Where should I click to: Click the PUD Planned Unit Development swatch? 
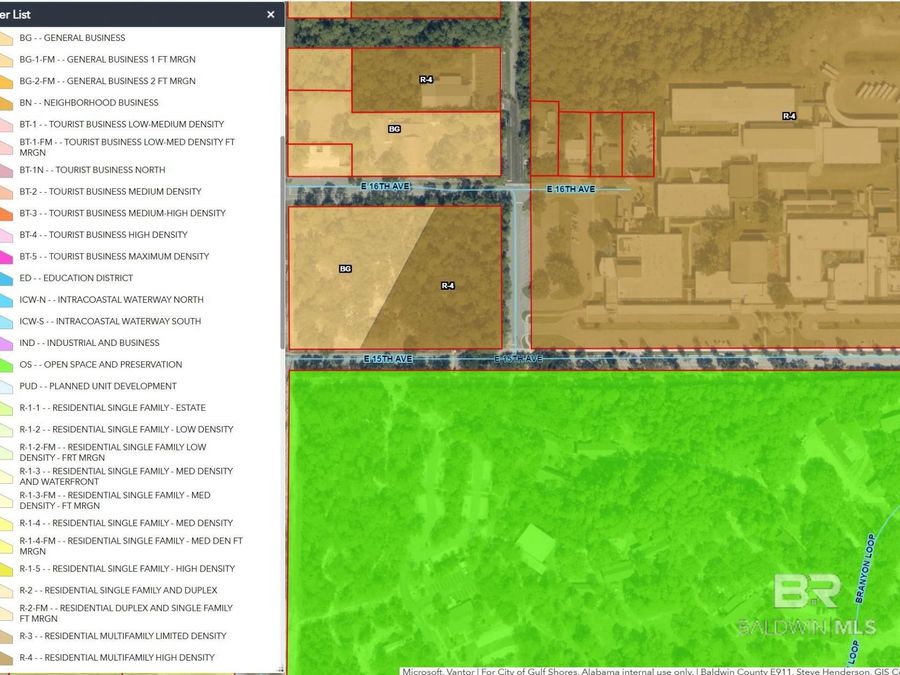click(6, 387)
